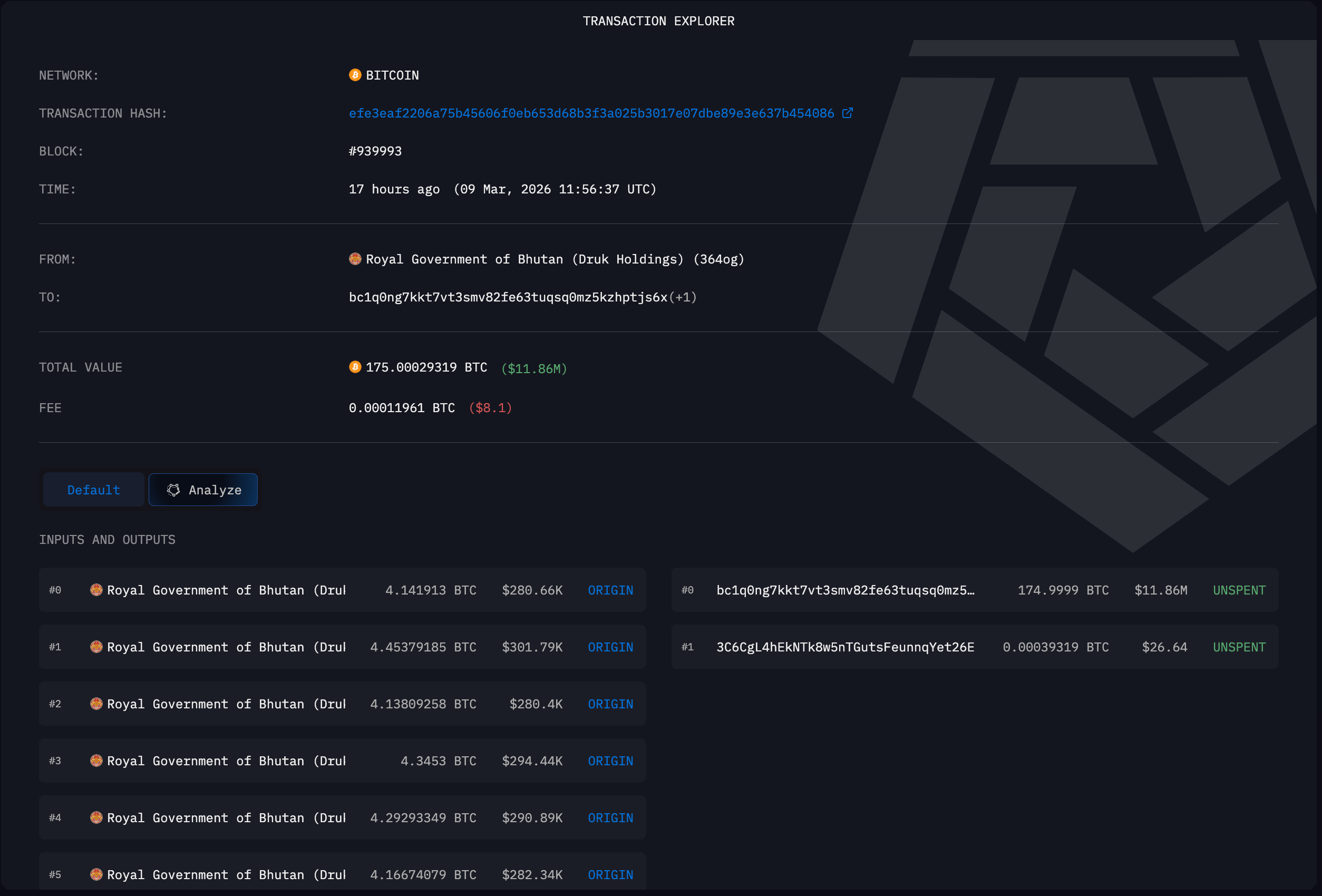The image size is (1322, 896).
Task: Click the Bhutan emblem icon on input #5
Action: tap(96, 874)
